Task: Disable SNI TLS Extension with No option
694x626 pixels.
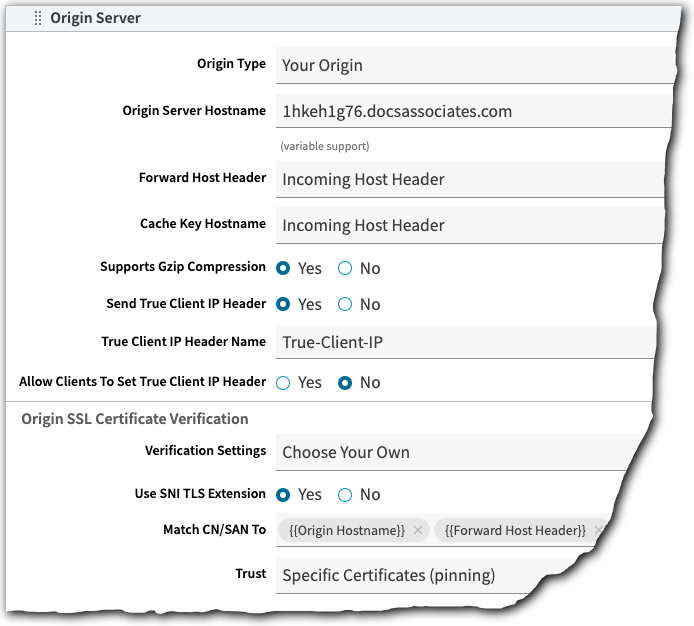Action: click(x=346, y=494)
